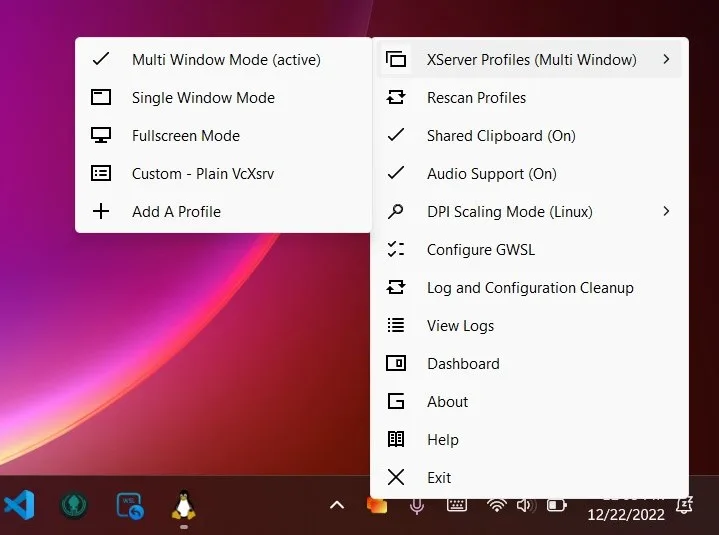Select Single Window Mode profile
Screen dimensions: 719x535
point(223,97)
